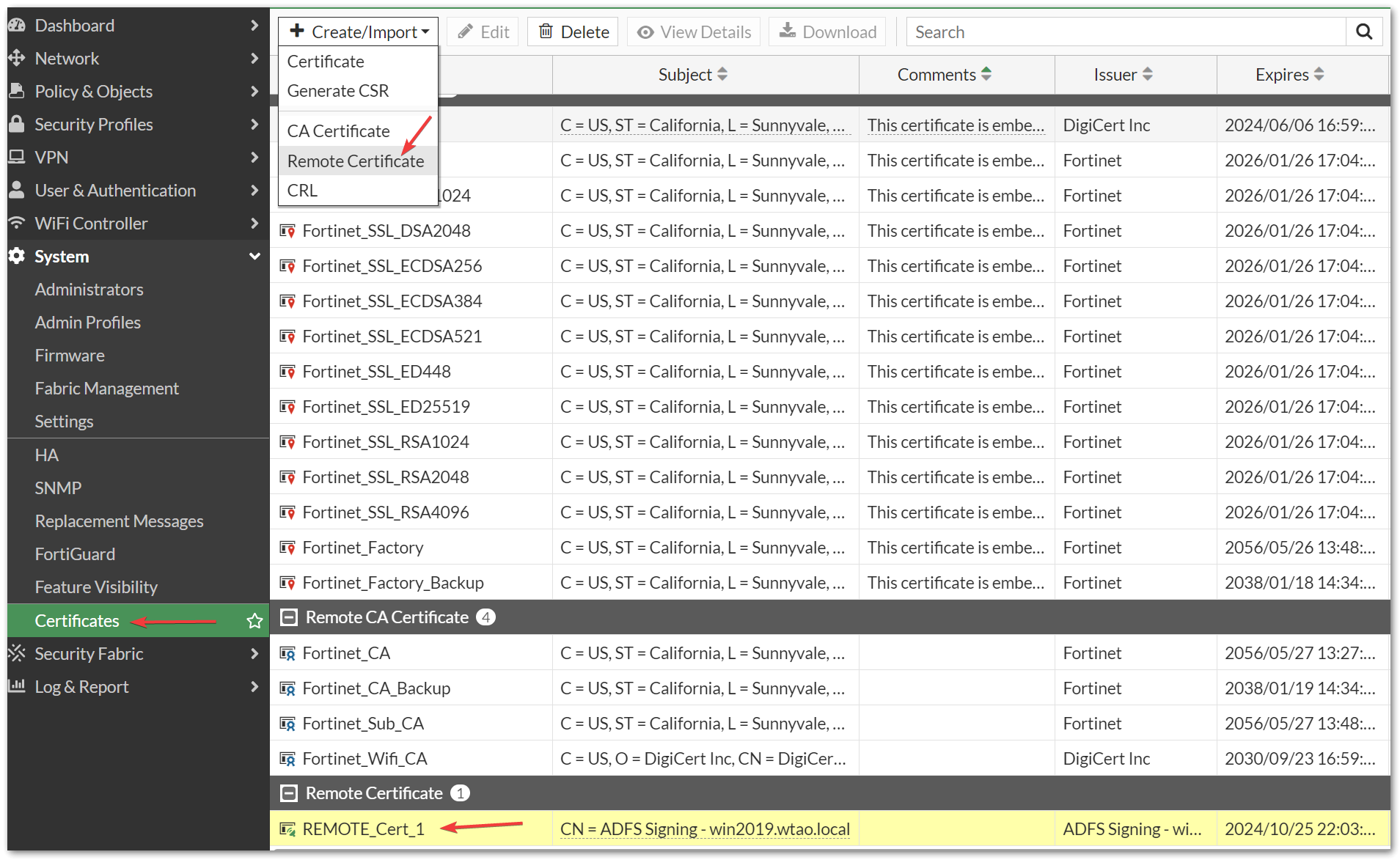Click the favorite star next to Certificates
This screenshot has width=1400, height=860.
(254, 621)
